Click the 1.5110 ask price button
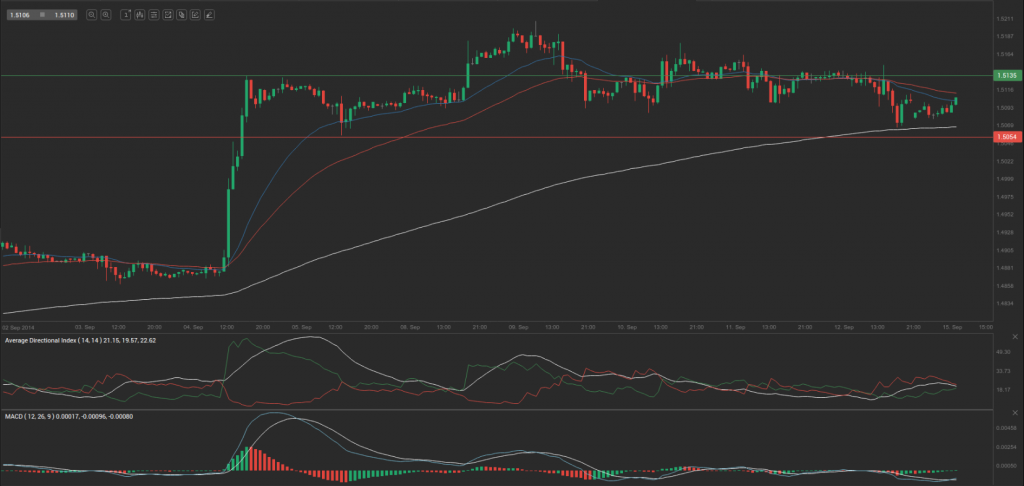The height and width of the screenshot is (486, 1024). pos(62,16)
